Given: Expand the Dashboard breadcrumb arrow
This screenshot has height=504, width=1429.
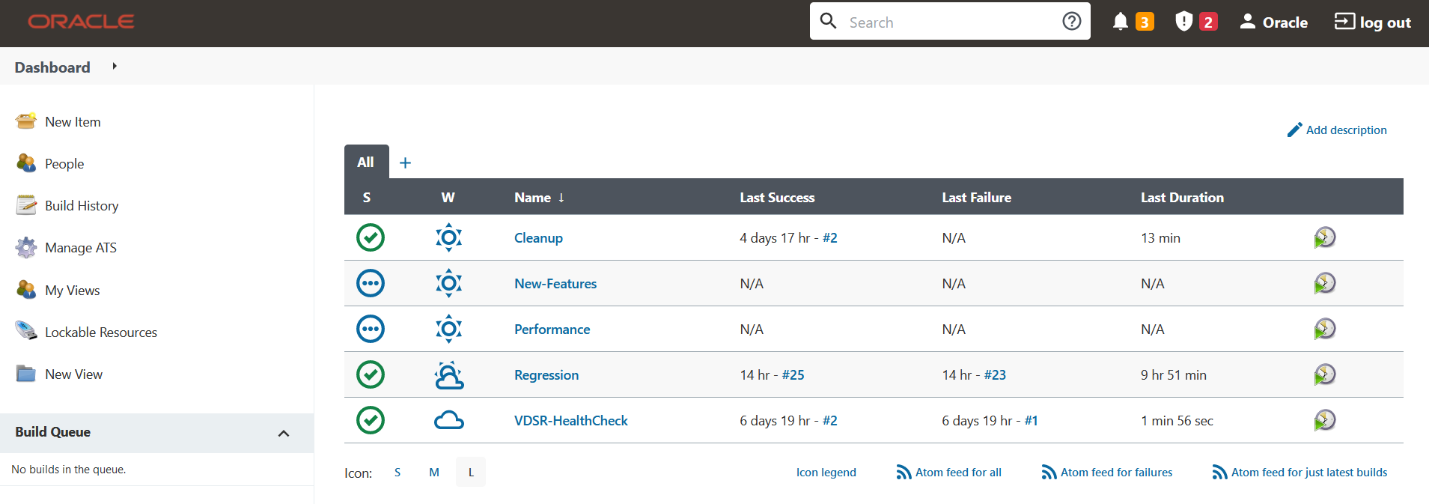Looking at the screenshot, I should click(115, 66).
